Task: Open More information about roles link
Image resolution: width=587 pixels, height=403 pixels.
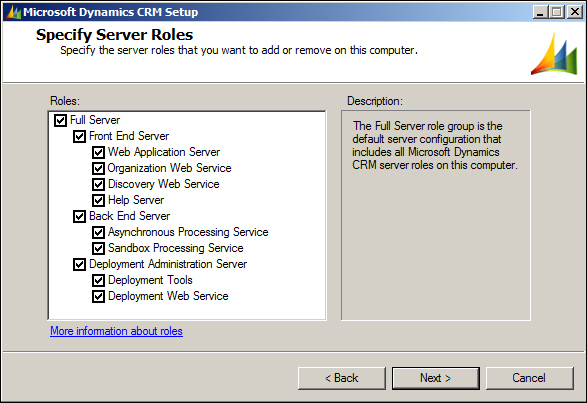Action: tap(116, 331)
